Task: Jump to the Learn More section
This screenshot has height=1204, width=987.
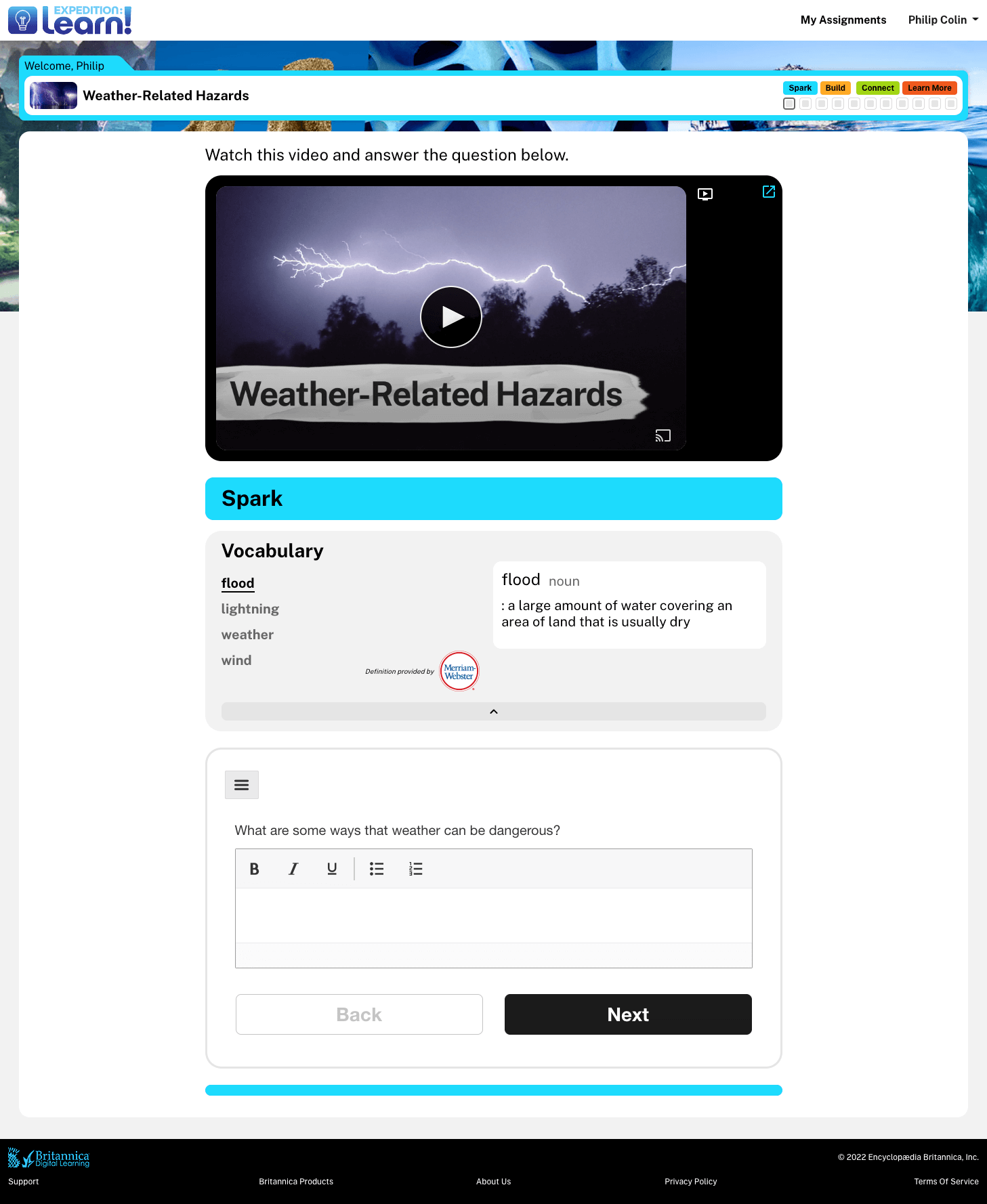Action: point(929,88)
